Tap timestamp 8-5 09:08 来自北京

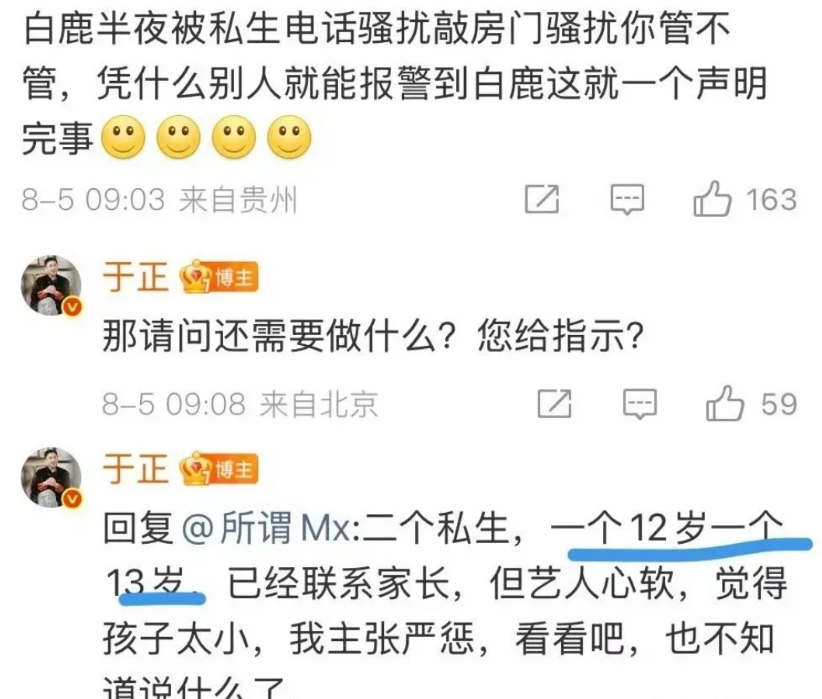tap(240, 404)
